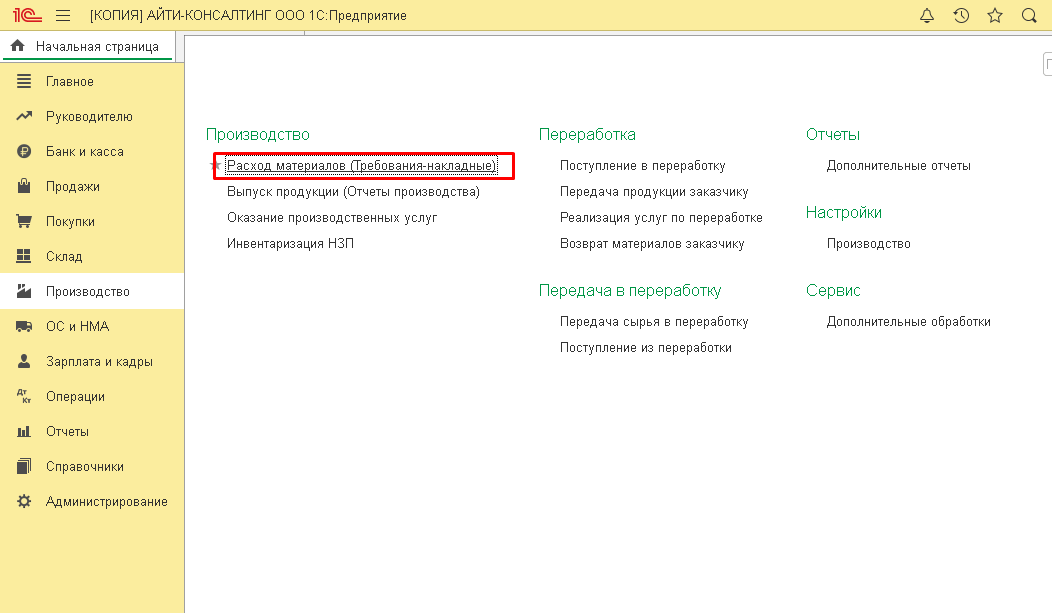Select Банк и касса section
1052x613 pixels.
pos(85,152)
